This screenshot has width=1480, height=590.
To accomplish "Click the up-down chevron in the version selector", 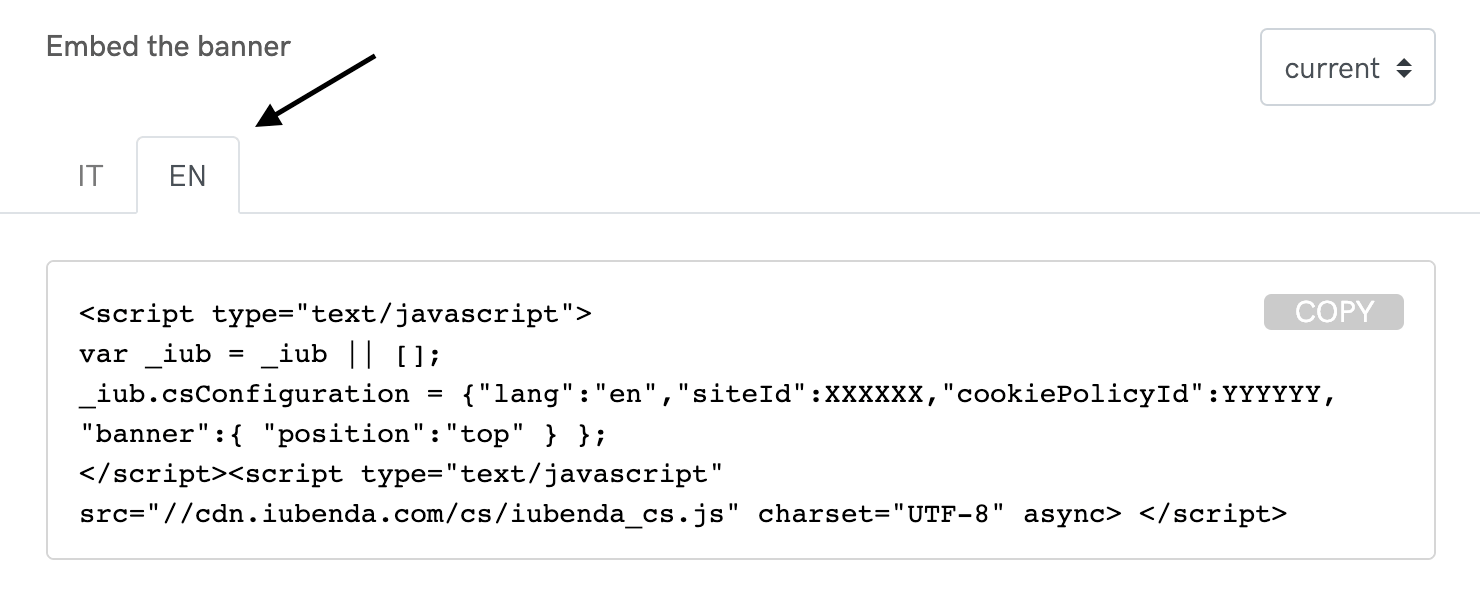I will [x=1407, y=67].
